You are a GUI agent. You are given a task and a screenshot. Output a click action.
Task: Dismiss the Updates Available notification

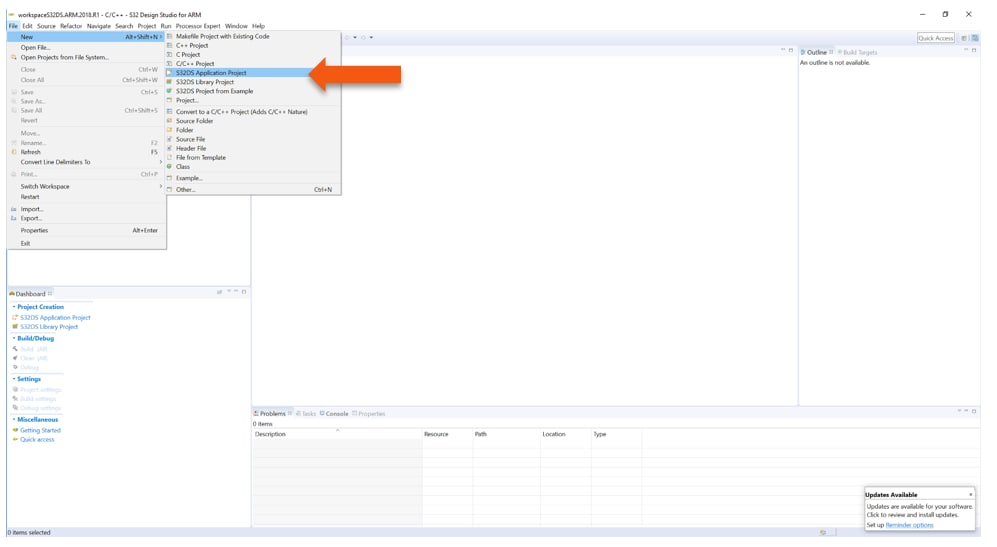pyautogui.click(x=970, y=494)
